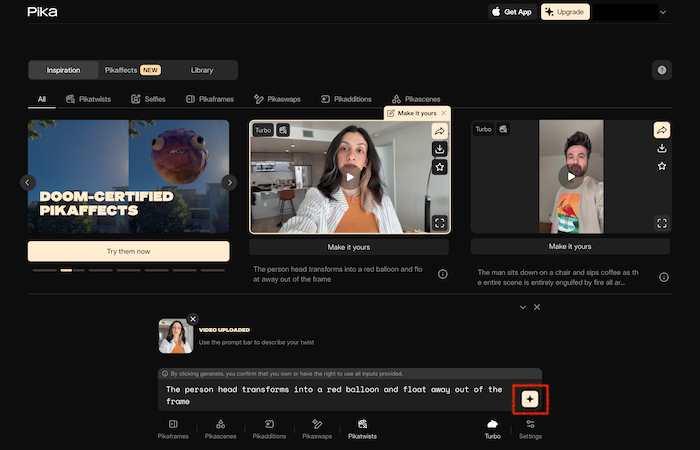Viewport: 700px width, 450px height.
Task: Switch to the Library tab
Action: point(201,70)
